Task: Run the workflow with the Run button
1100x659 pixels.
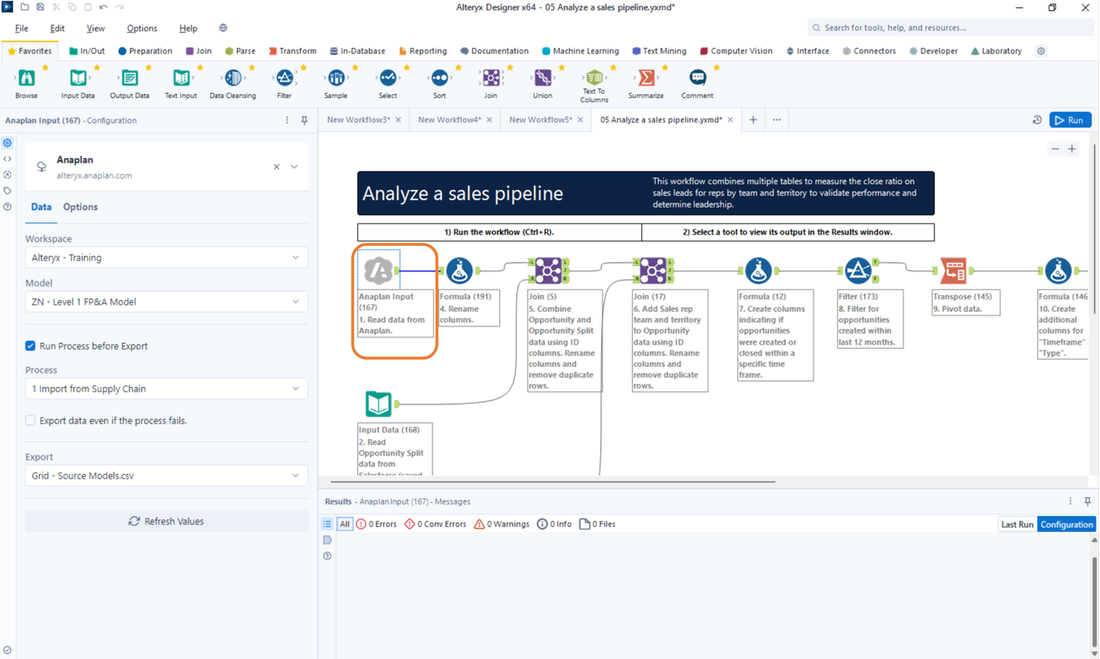Action: (x=1069, y=119)
